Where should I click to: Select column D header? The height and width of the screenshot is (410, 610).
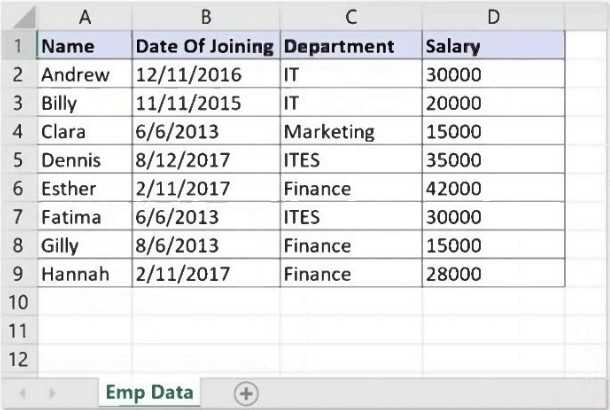(492, 16)
